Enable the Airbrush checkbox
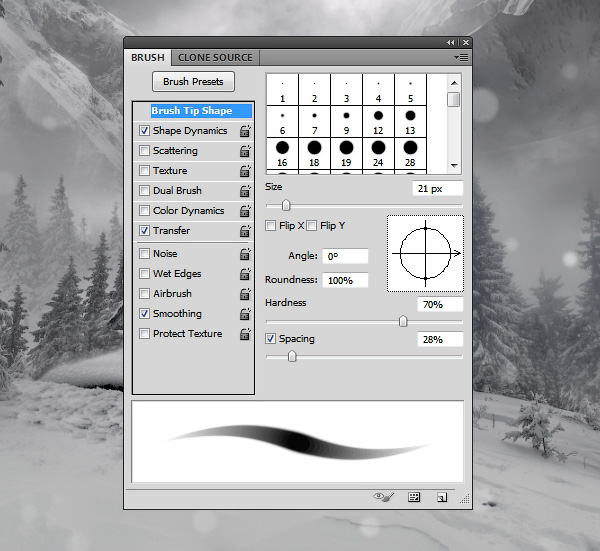Image resolution: width=600 pixels, height=551 pixels. (144, 293)
